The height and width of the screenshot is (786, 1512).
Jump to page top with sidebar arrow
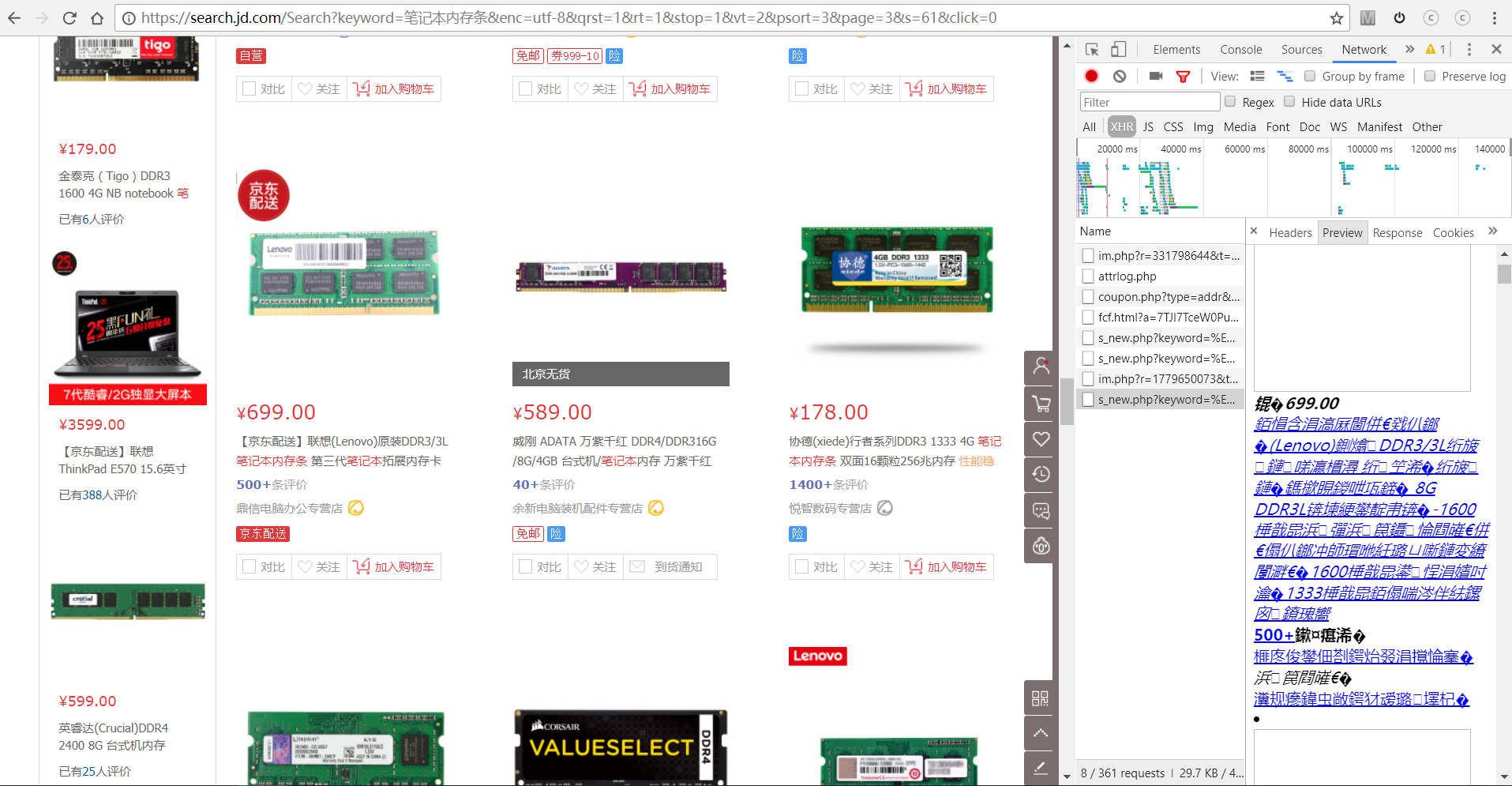click(x=1041, y=733)
